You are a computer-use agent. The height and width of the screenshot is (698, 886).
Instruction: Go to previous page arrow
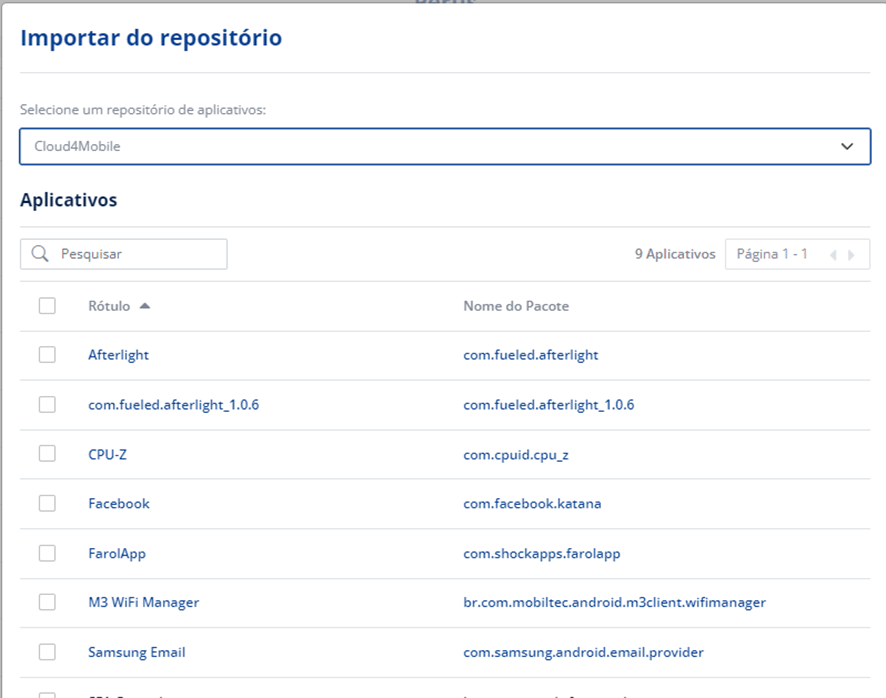point(833,255)
